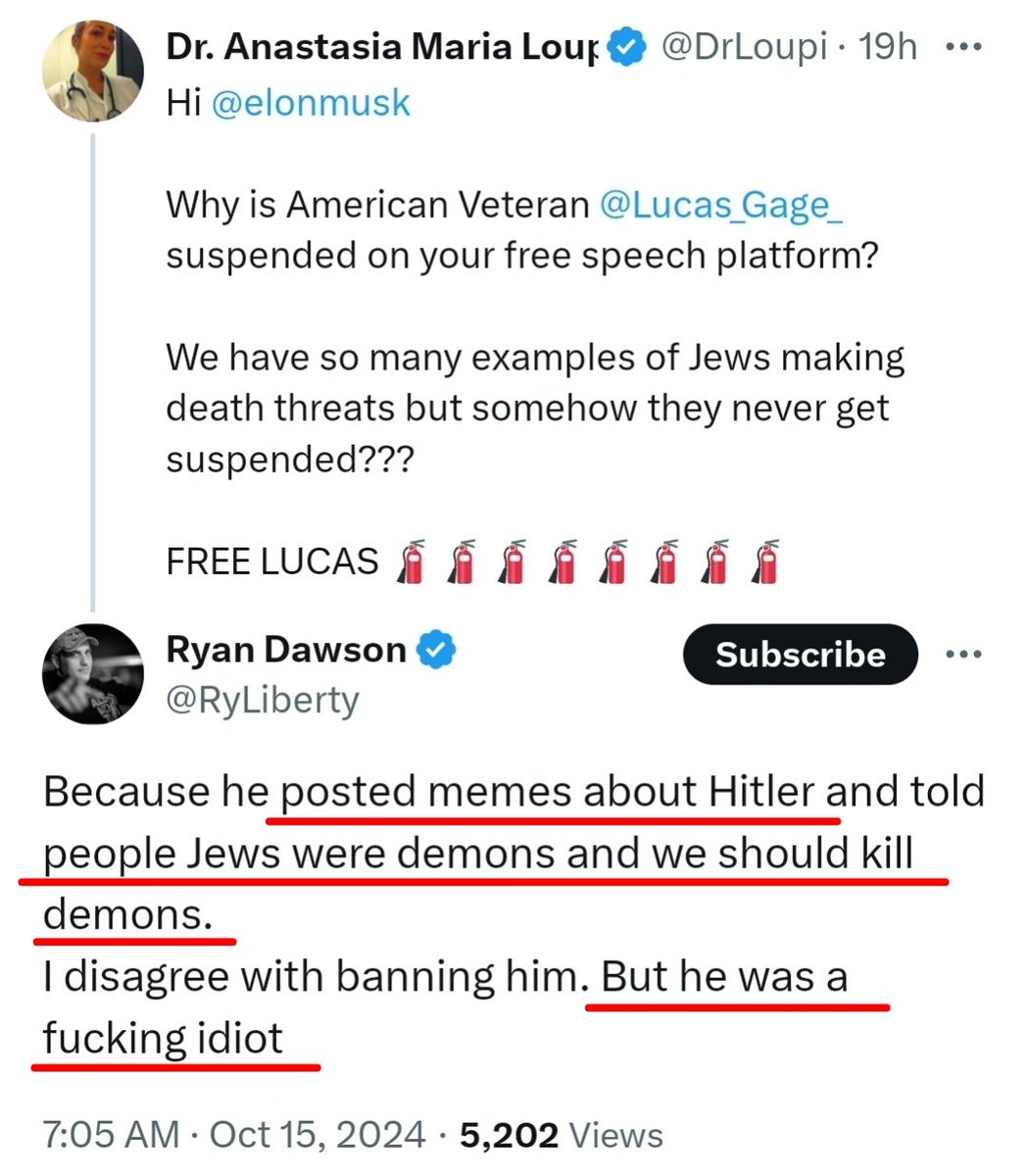Click the @RyLiberty handle
Image resolution: width=1028 pixels, height=1176 pixels.
pyautogui.click(x=263, y=700)
